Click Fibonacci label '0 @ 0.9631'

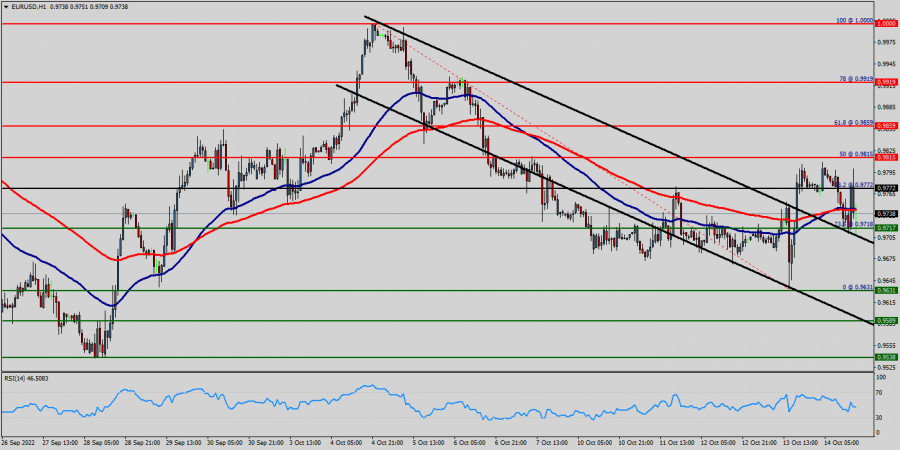pos(858,286)
